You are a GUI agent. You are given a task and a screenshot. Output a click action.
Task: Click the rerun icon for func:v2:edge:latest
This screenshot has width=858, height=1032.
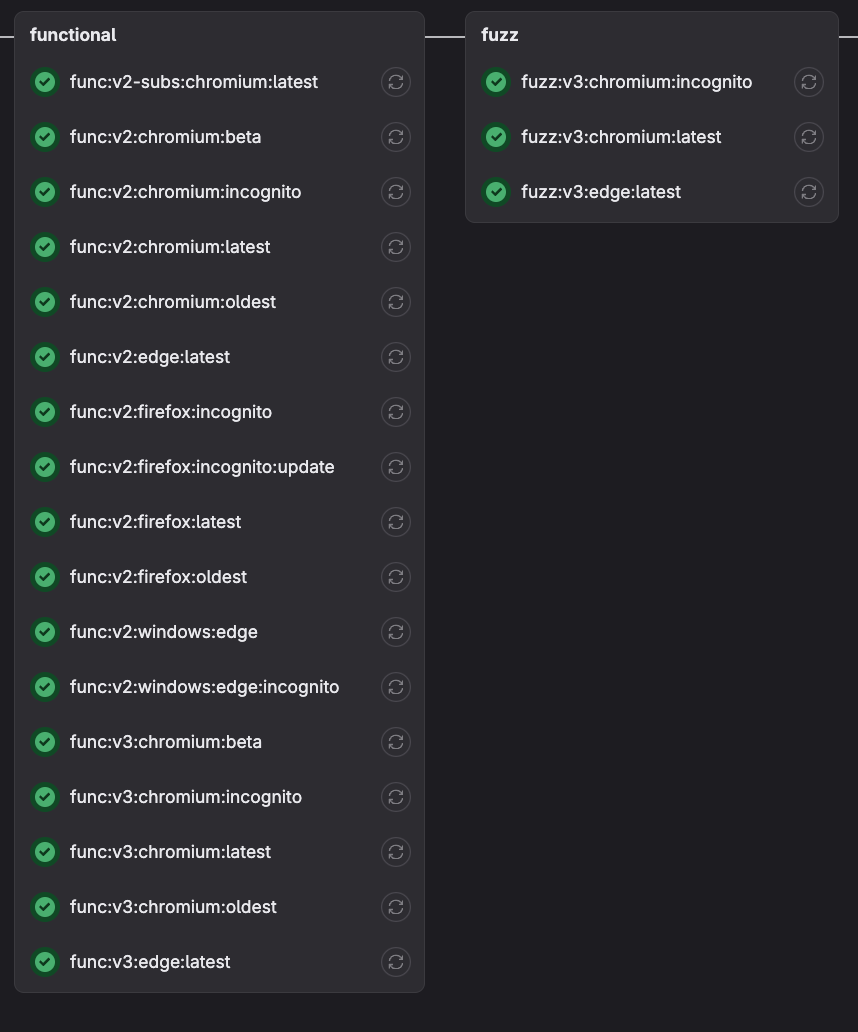pyautogui.click(x=395, y=357)
